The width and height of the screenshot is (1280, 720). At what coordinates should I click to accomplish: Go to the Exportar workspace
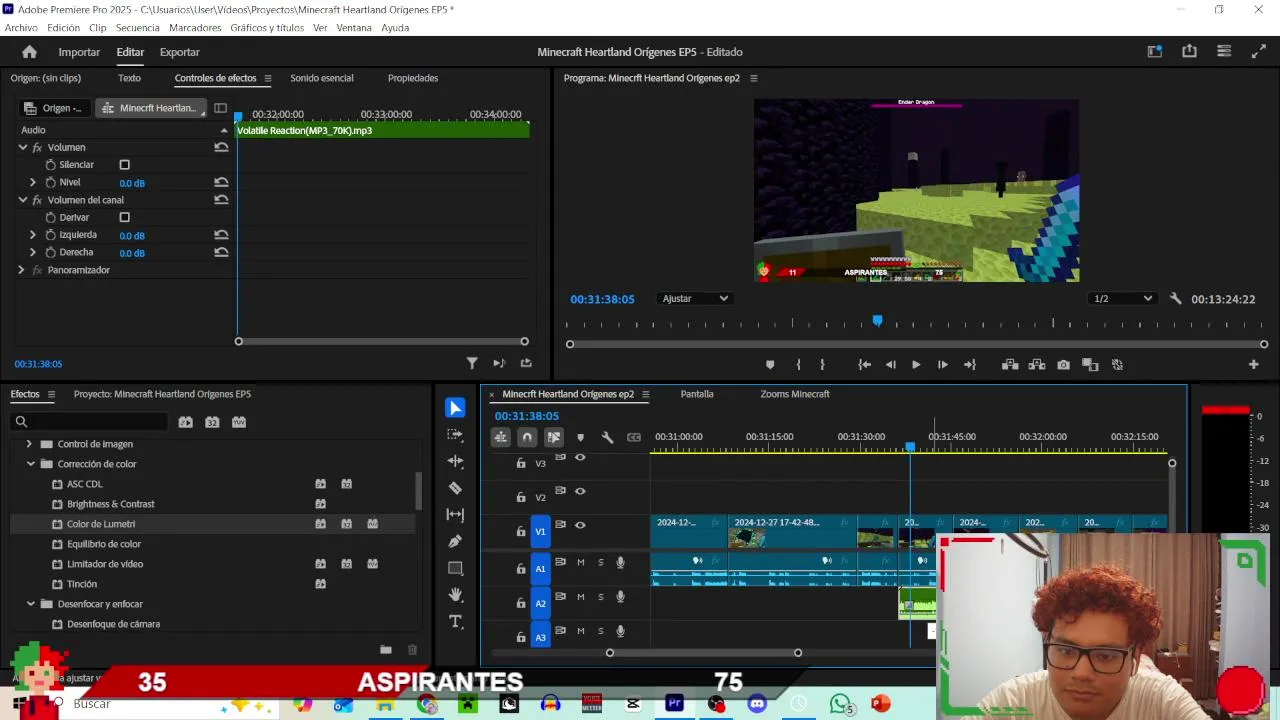(x=180, y=52)
